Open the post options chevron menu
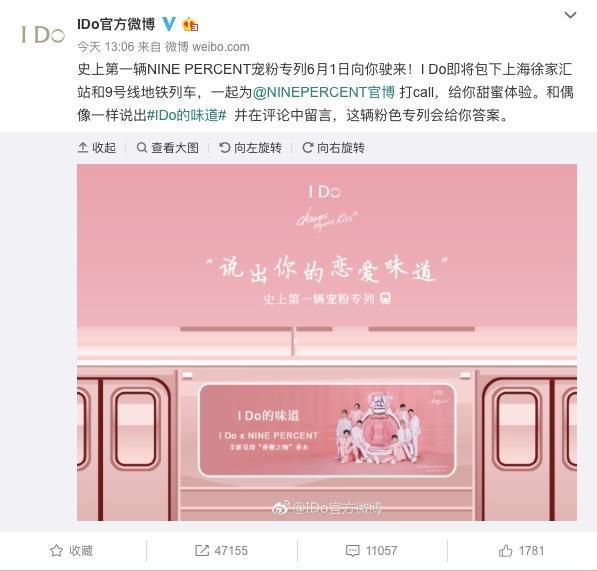Screen dimensions: 597x571 570,15
